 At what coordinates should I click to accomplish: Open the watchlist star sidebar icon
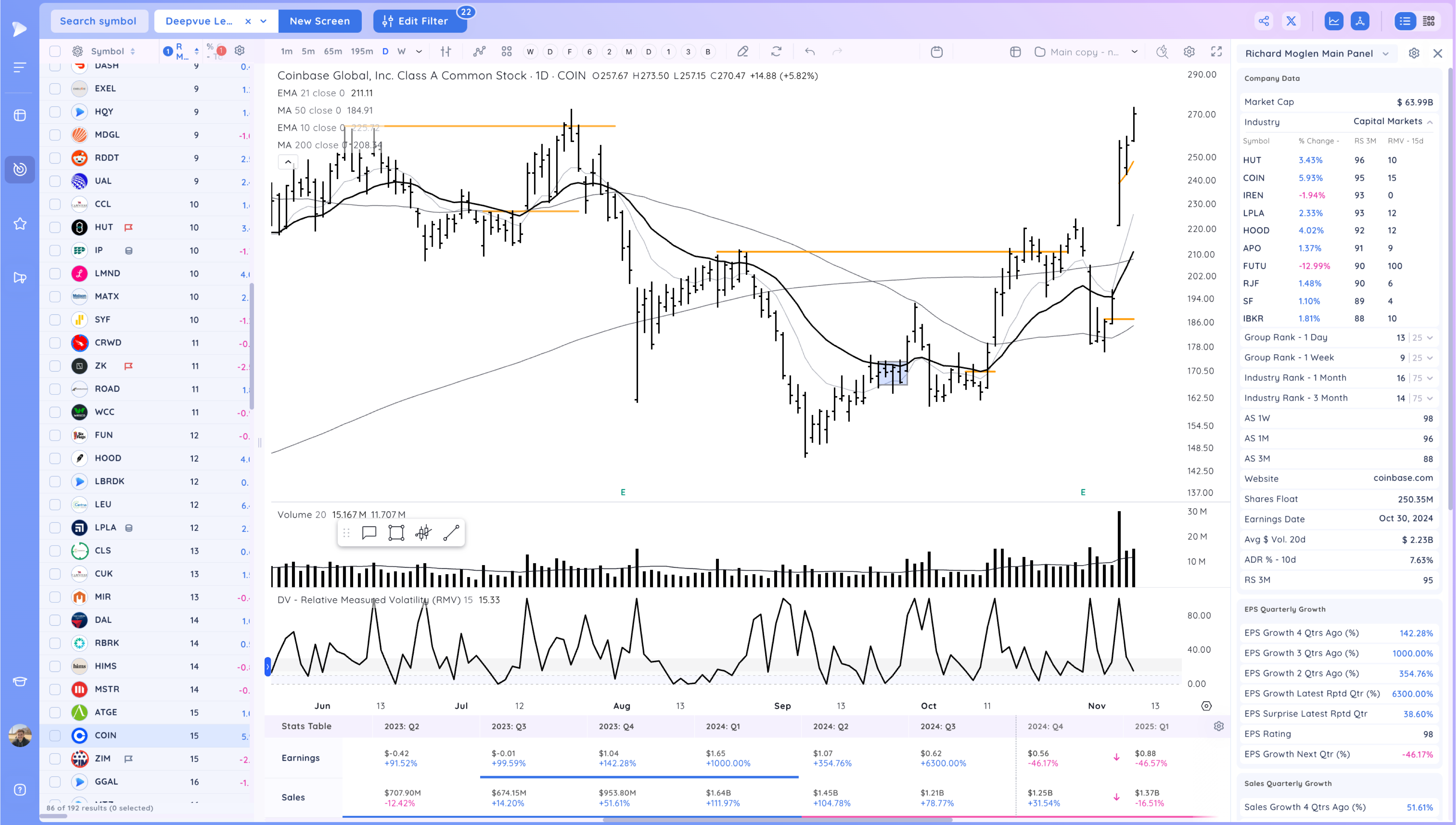[20, 224]
